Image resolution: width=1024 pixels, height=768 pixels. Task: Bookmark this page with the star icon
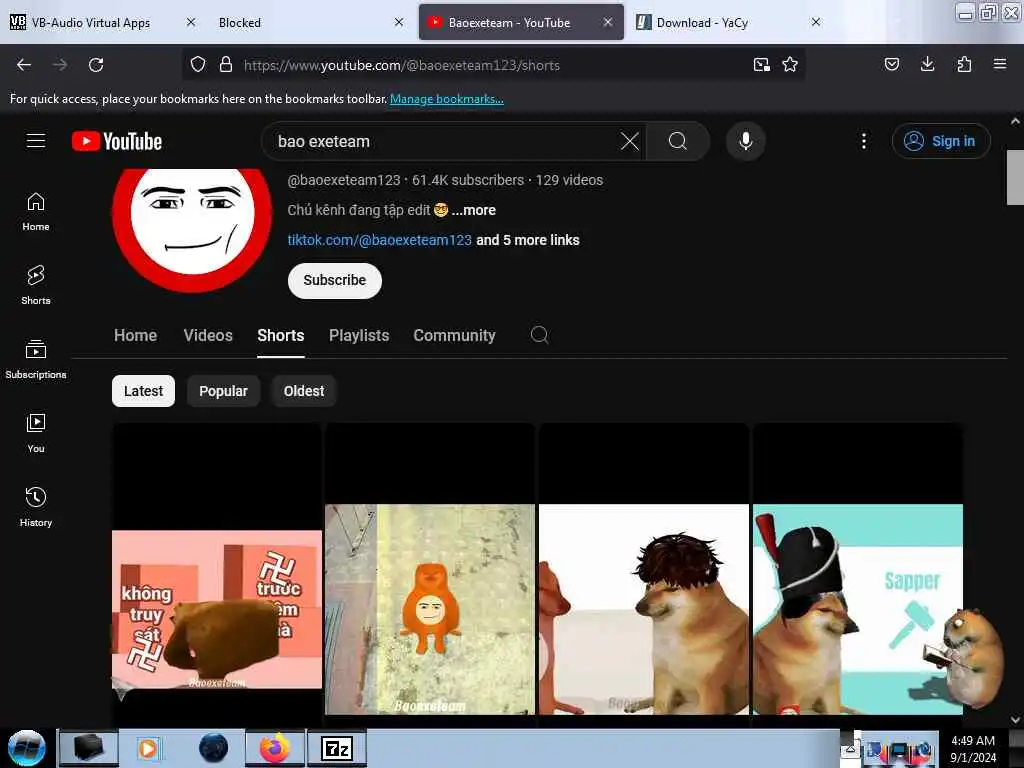pos(790,65)
